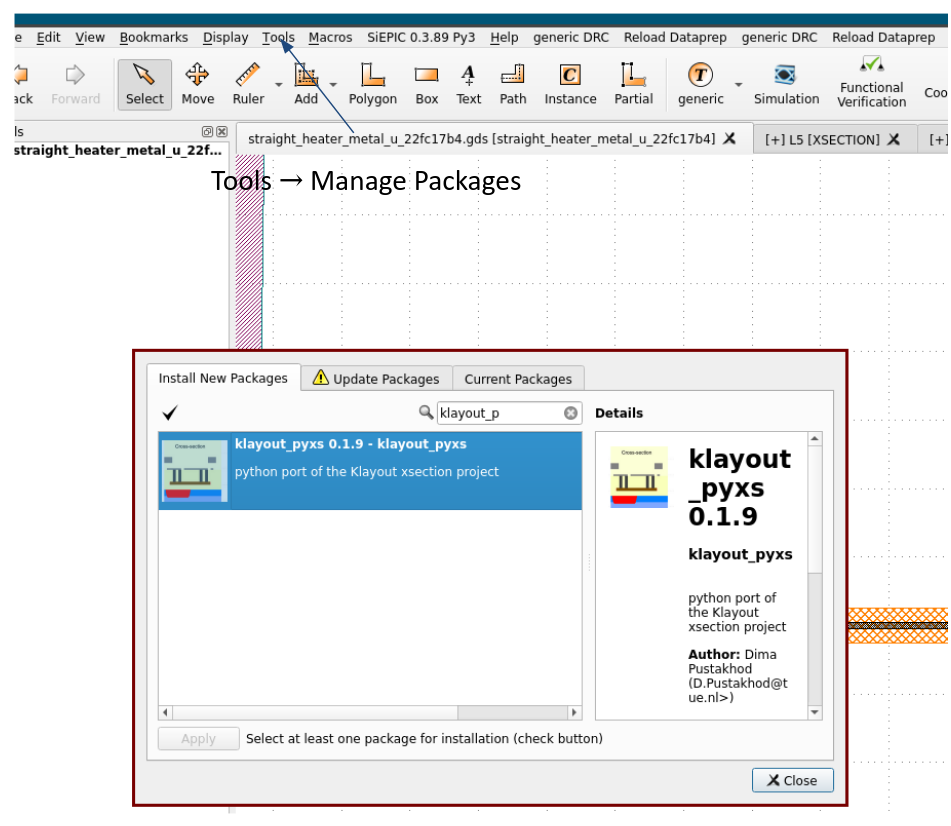Click the Details pane vertical scrollbar thumb
The height and width of the screenshot is (826, 951).
(815, 509)
